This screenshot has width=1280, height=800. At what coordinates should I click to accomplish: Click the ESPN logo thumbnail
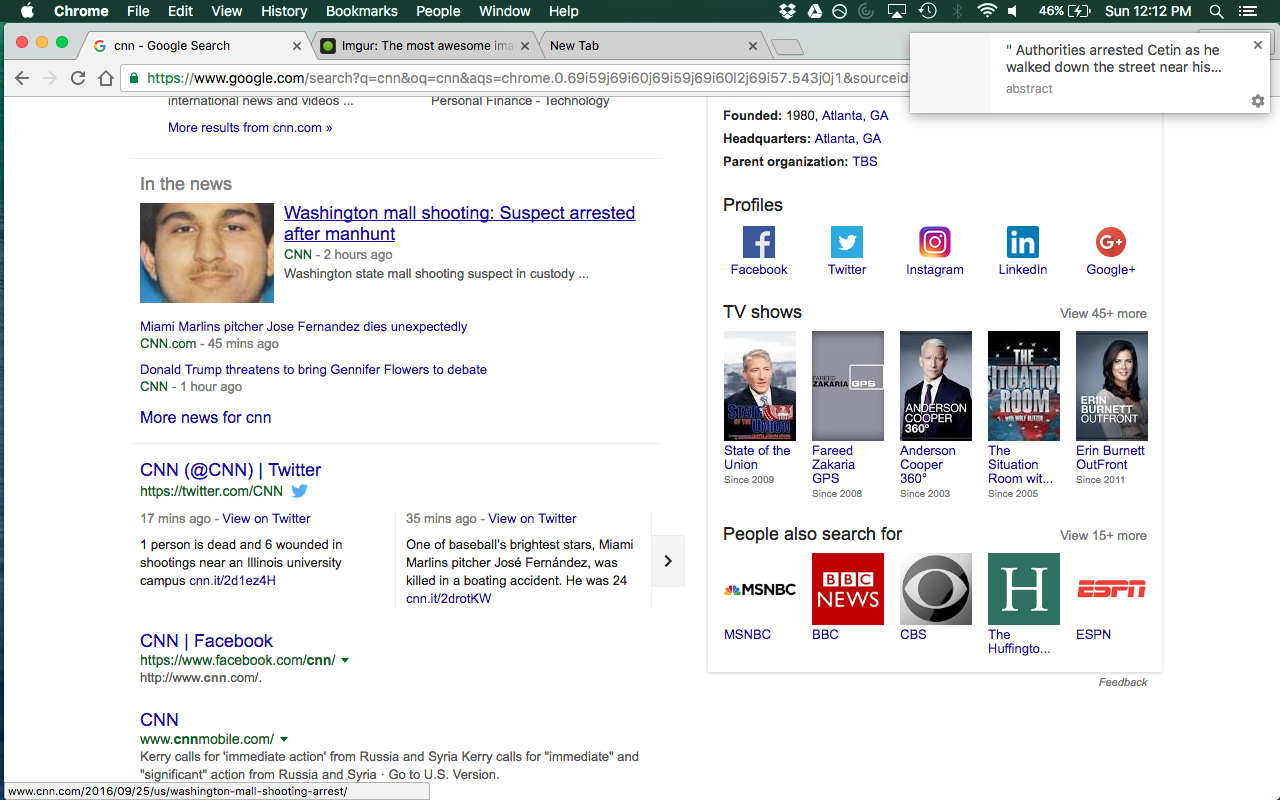coord(1112,589)
